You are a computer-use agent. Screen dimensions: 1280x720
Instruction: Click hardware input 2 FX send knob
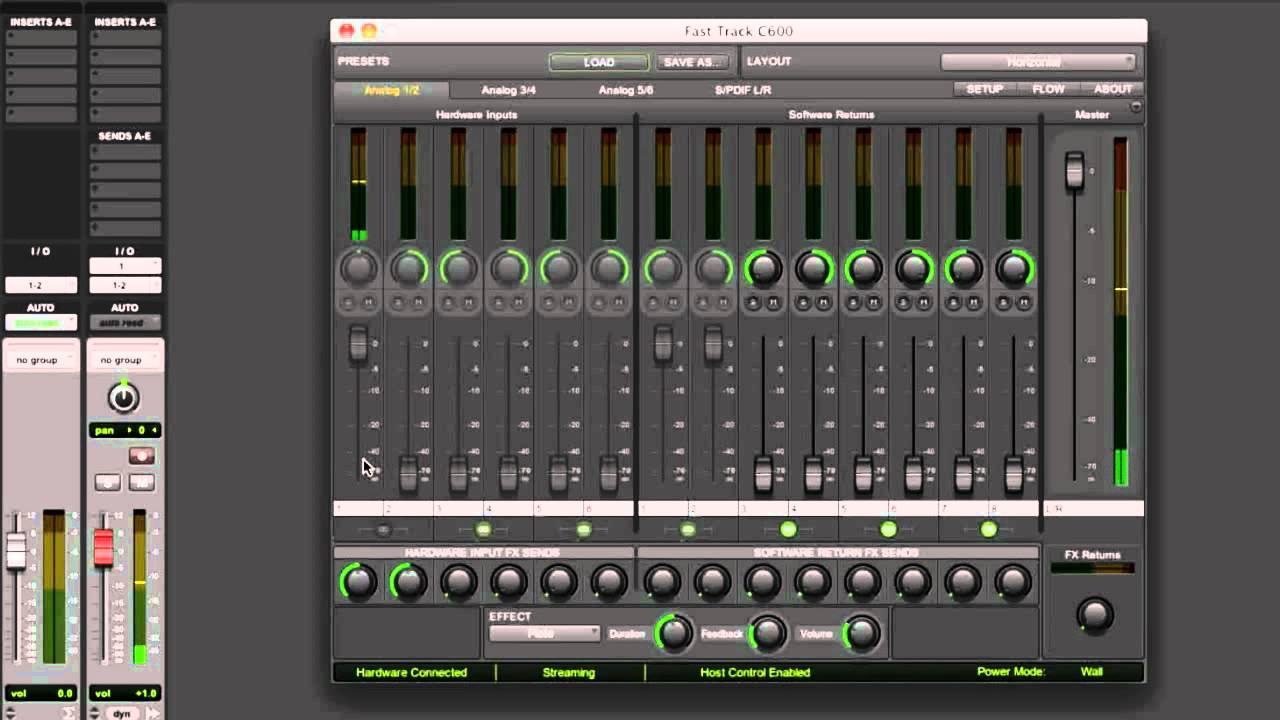click(409, 581)
